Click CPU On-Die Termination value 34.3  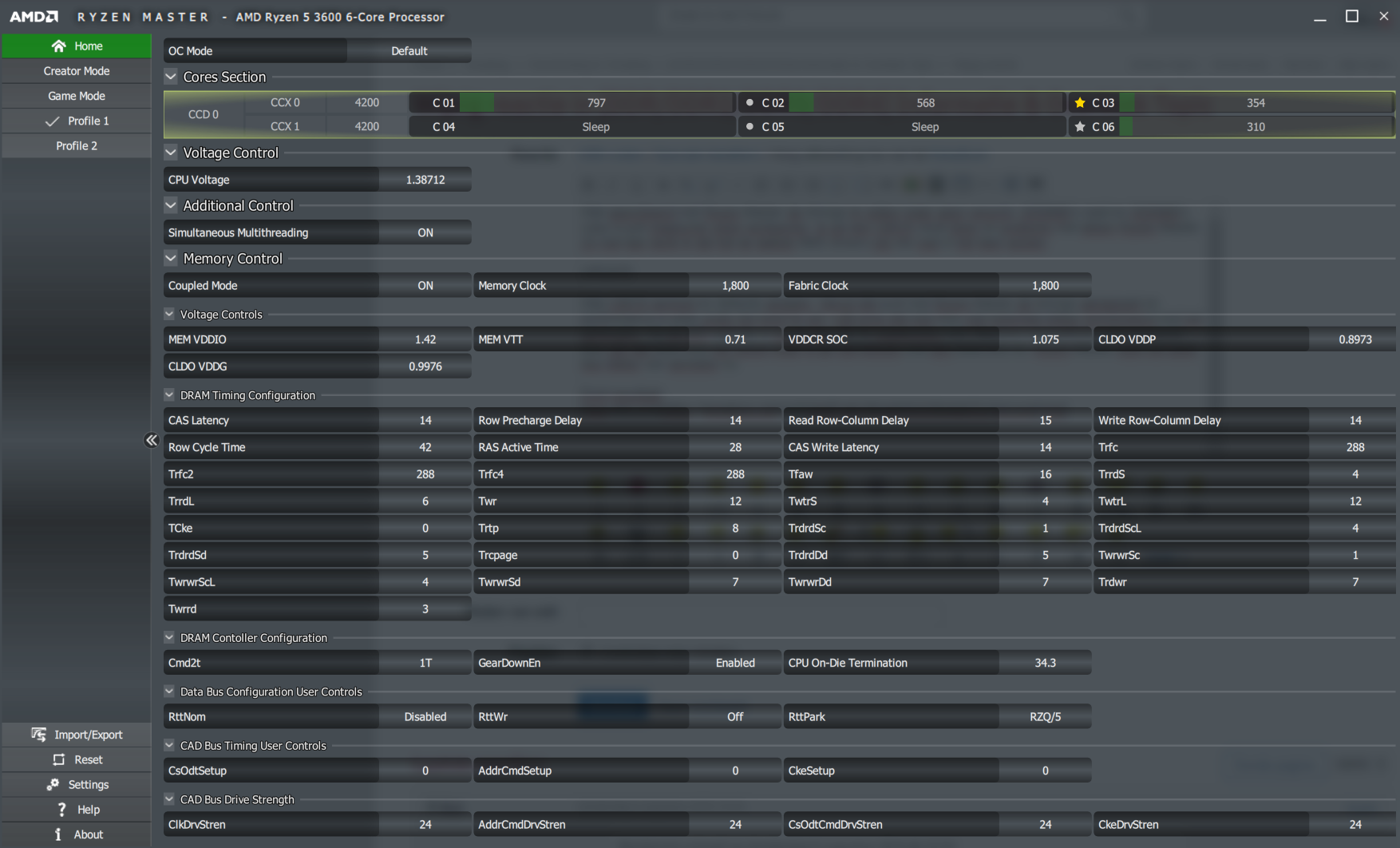pos(1045,663)
